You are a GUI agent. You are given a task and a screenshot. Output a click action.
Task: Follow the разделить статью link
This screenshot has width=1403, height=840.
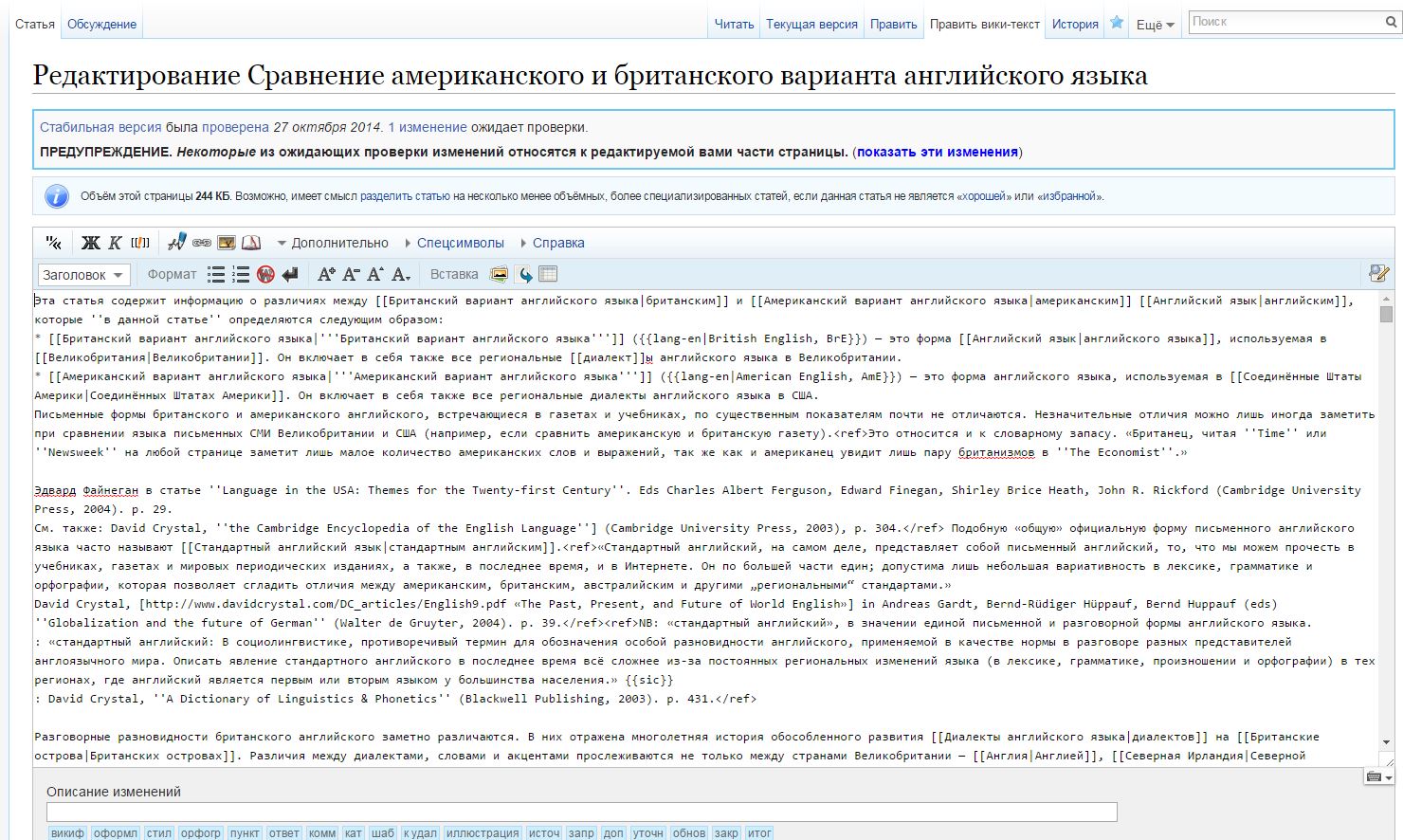tap(405, 196)
